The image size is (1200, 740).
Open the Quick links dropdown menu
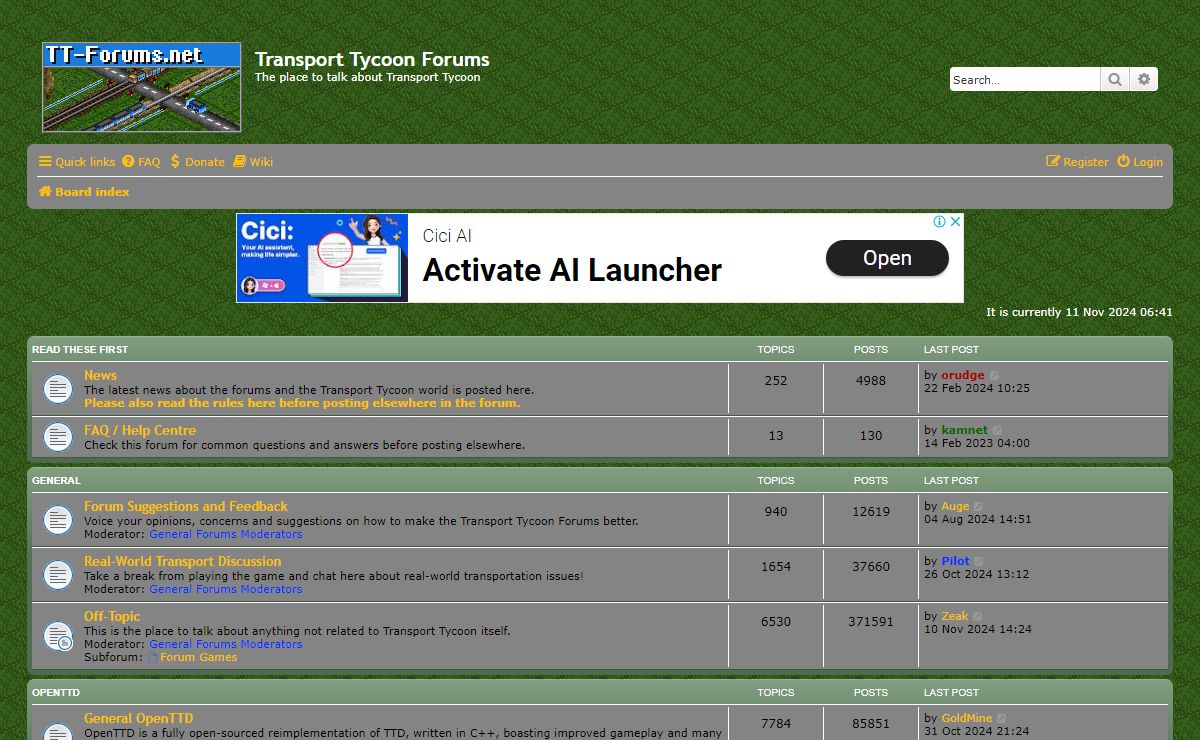[77, 162]
